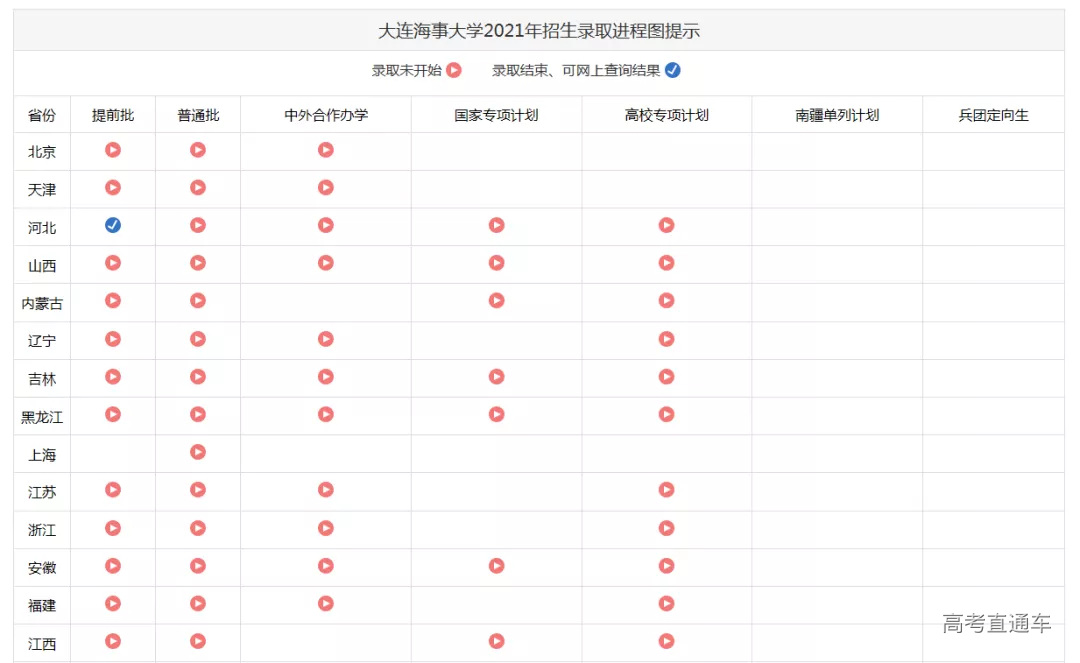1080x663 pixels.
Task: Click the legend text 录取未开始
Action: (x=407, y=70)
